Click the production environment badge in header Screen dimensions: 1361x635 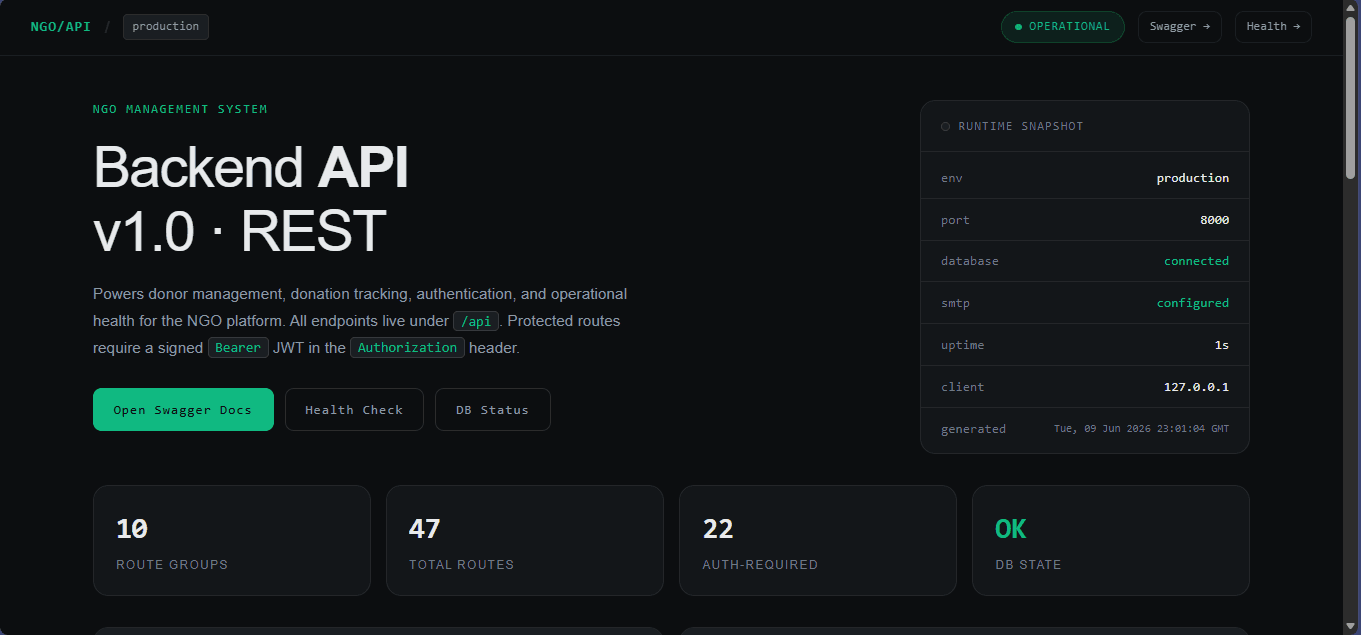point(166,27)
